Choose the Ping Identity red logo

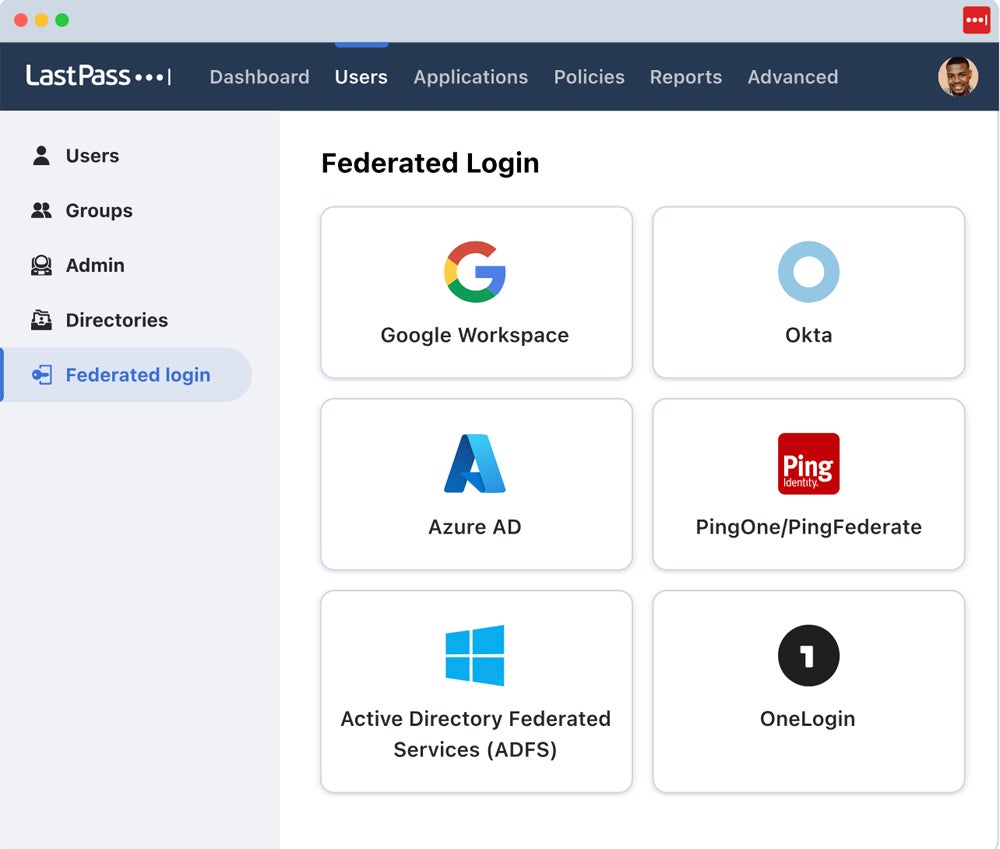coord(808,463)
